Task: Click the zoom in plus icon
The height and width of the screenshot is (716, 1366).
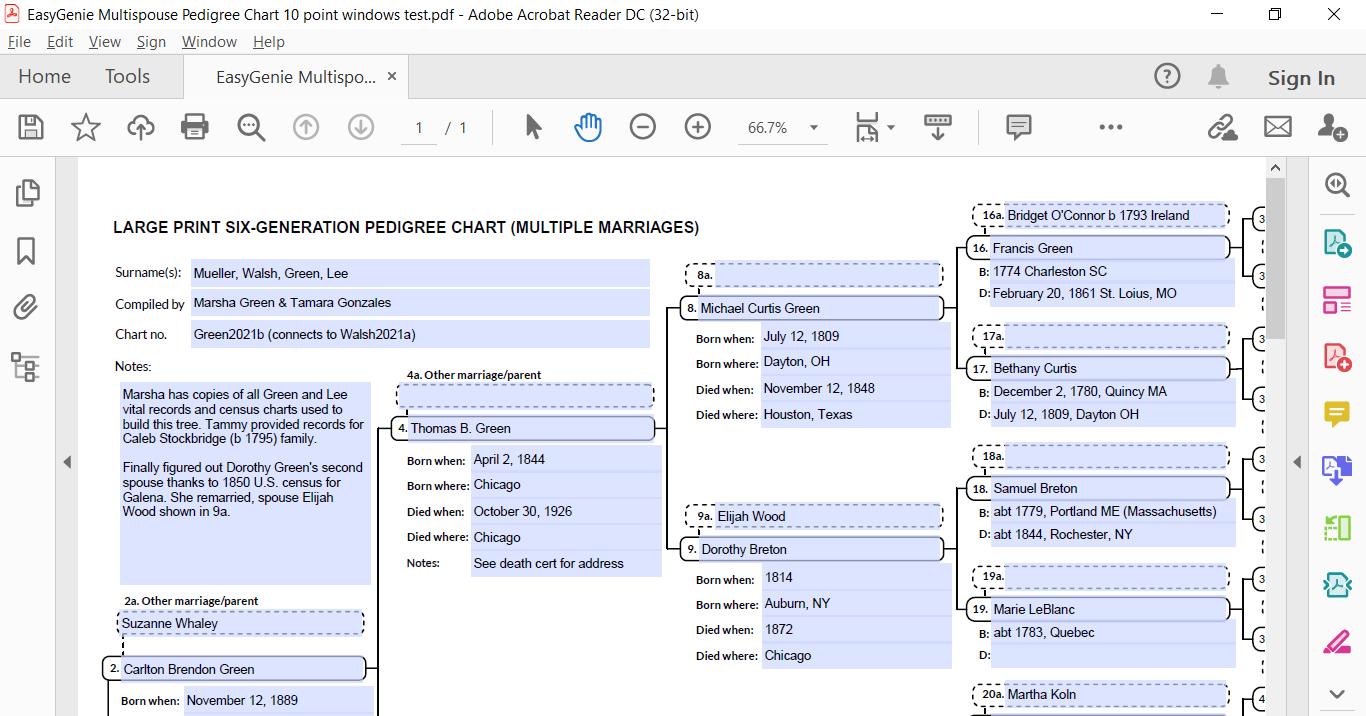Action: click(x=697, y=127)
